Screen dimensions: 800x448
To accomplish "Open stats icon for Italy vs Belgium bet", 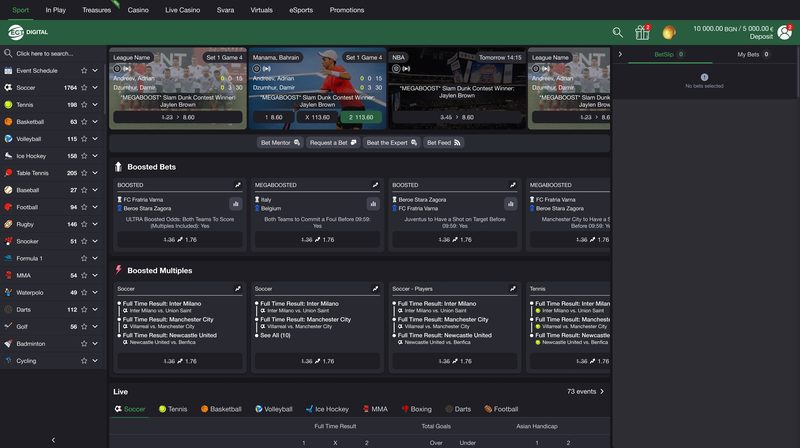I will pos(373,204).
